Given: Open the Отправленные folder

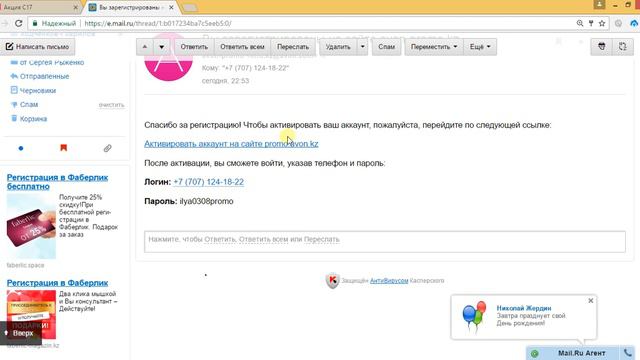Looking at the screenshot, I should [x=44, y=76].
